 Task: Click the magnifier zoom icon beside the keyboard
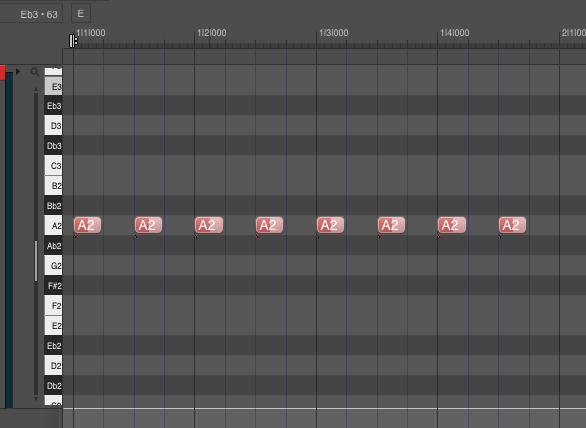click(34, 72)
